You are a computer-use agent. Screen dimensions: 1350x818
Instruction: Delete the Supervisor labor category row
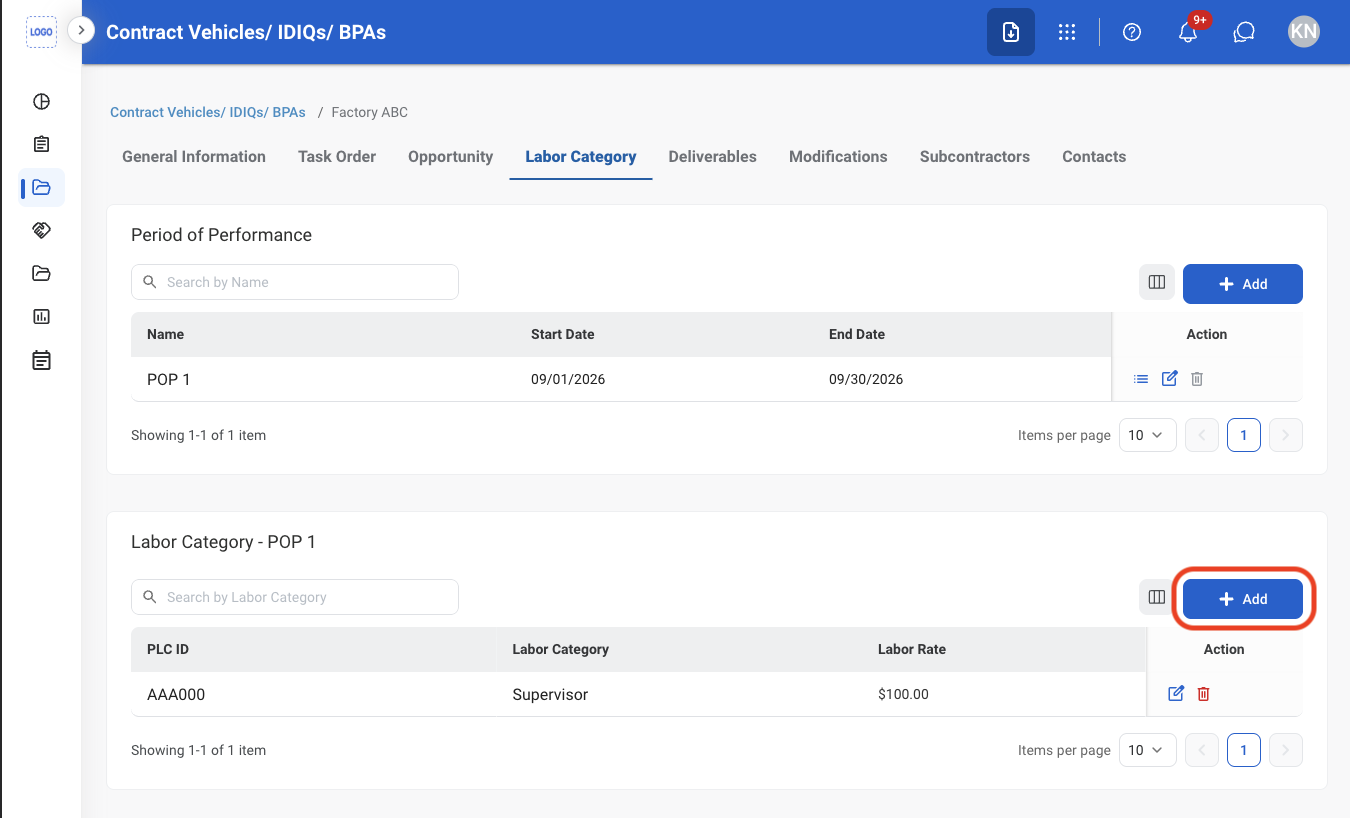tap(1204, 694)
